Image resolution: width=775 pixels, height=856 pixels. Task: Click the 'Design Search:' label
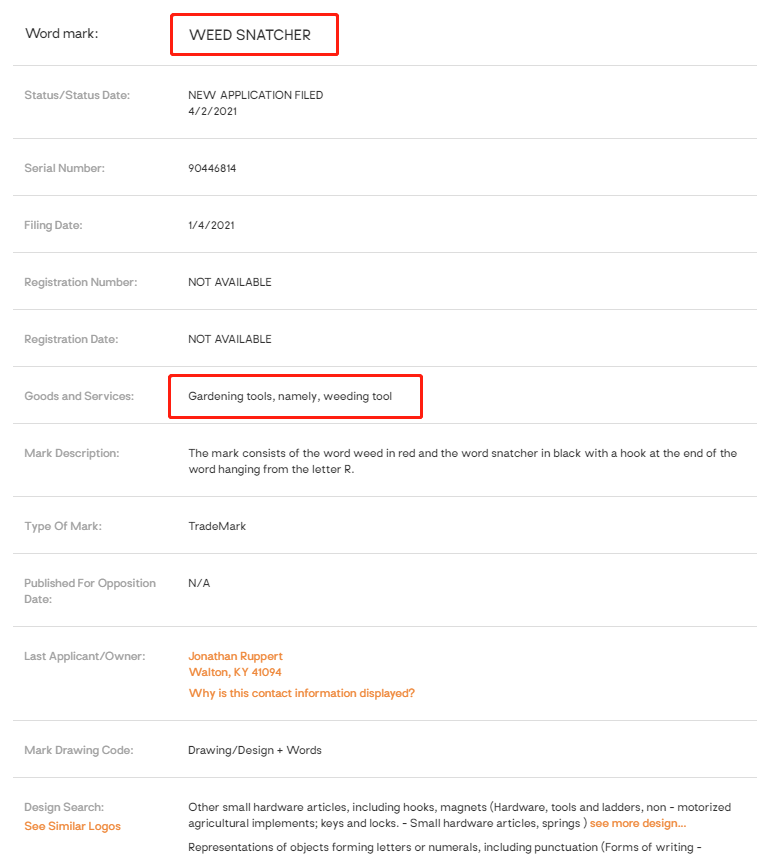(64, 807)
